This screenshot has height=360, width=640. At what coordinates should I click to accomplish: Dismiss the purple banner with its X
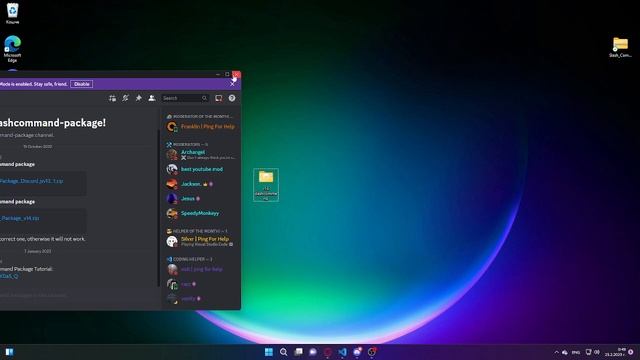click(x=232, y=84)
